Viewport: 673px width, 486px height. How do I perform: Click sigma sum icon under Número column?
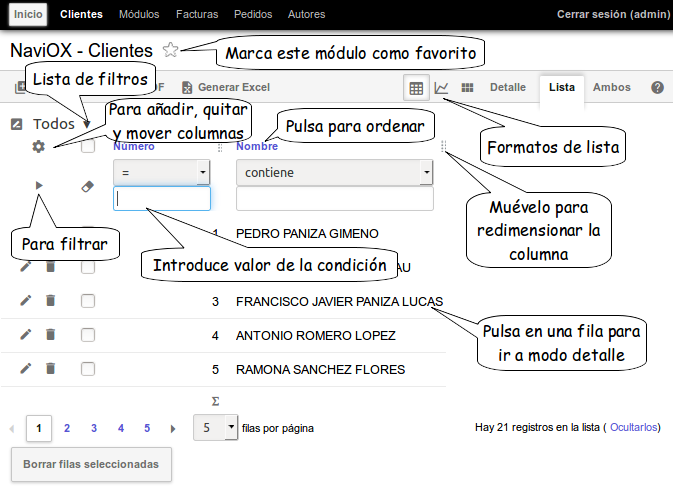click(215, 401)
